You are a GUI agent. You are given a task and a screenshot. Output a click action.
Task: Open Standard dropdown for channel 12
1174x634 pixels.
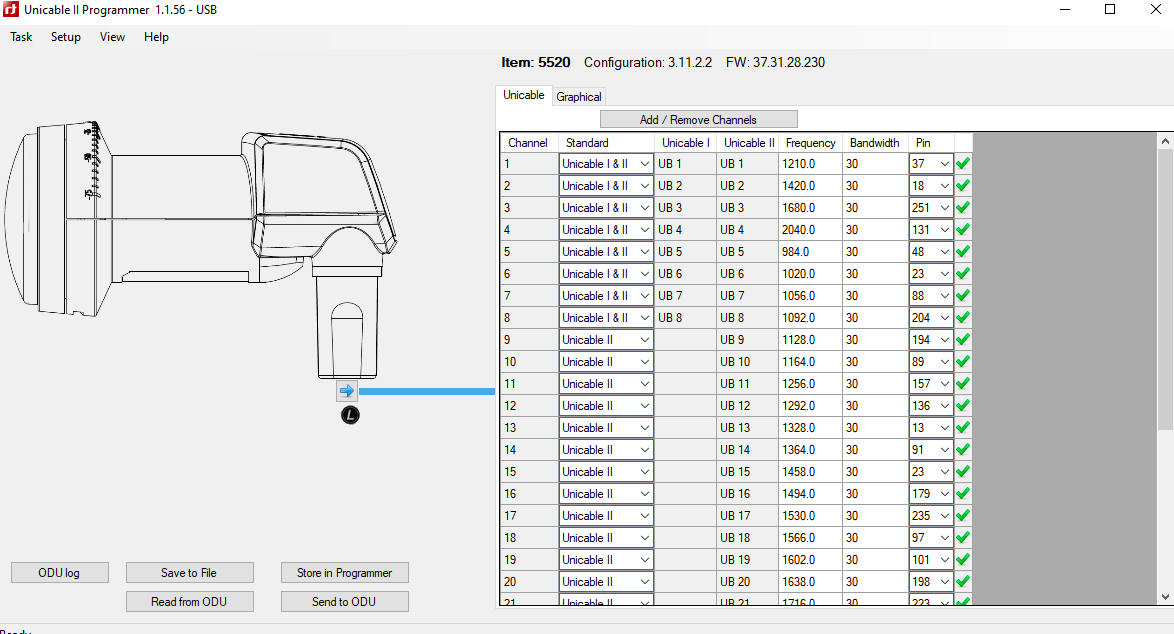[644, 406]
